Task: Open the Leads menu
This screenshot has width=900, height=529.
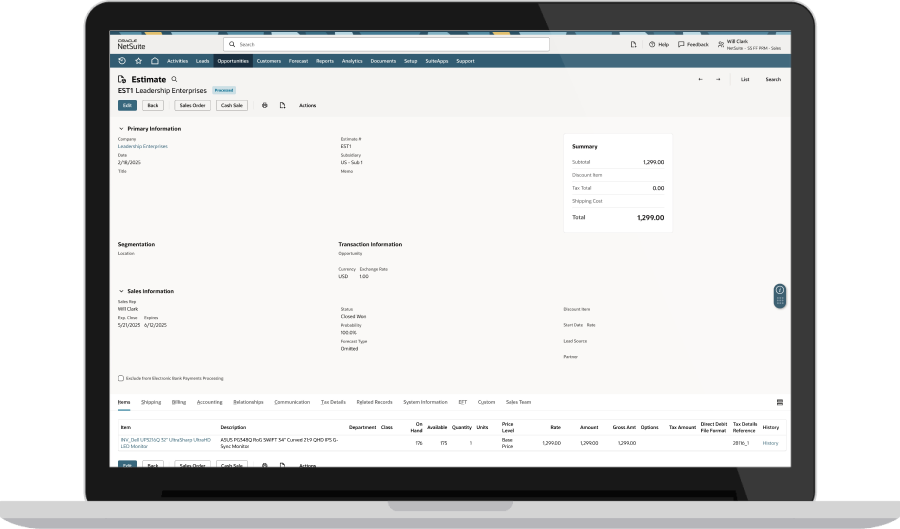Action: (203, 61)
